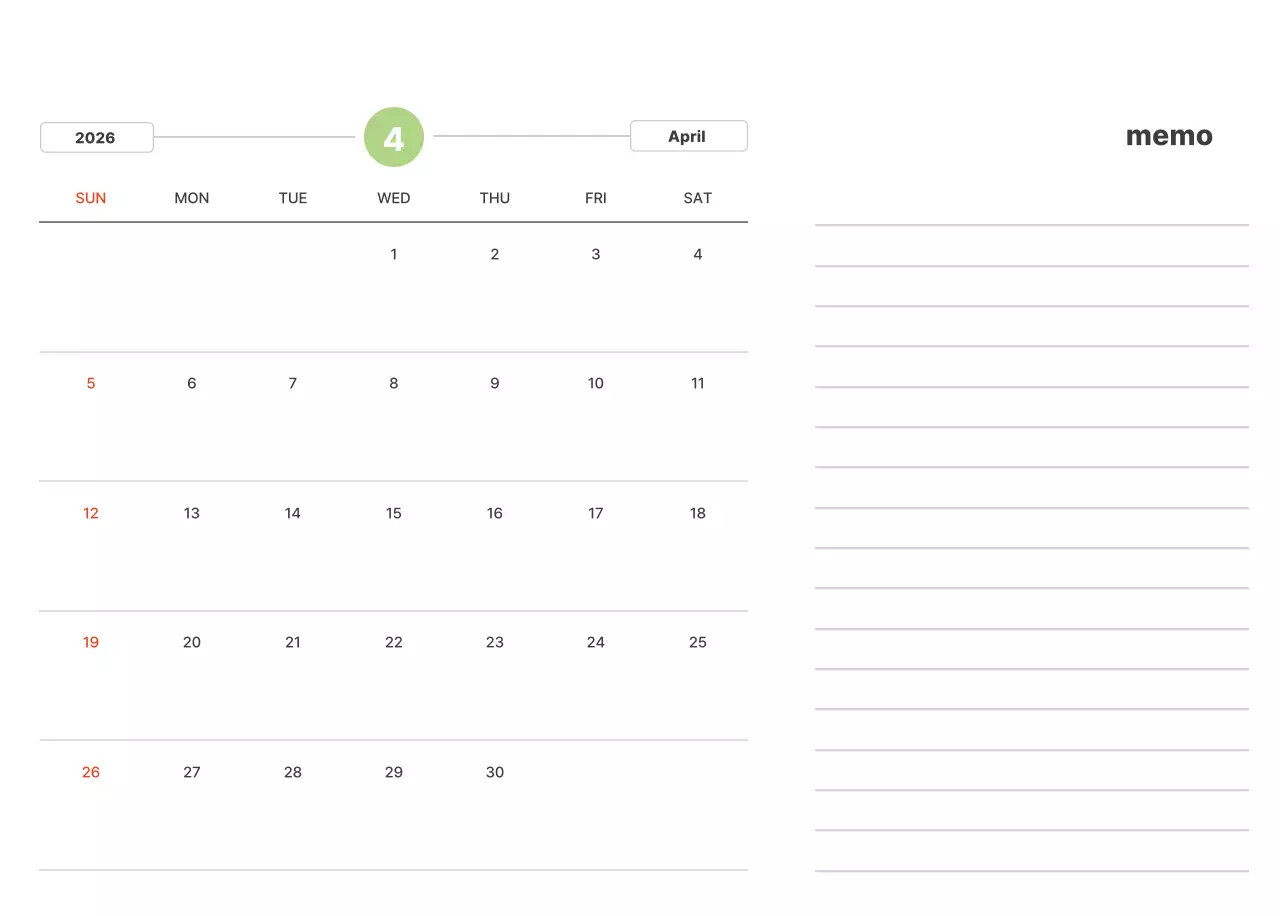Click the memo heading
The height and width of the screenshot is (916, 1280).
click(1169, 136)
